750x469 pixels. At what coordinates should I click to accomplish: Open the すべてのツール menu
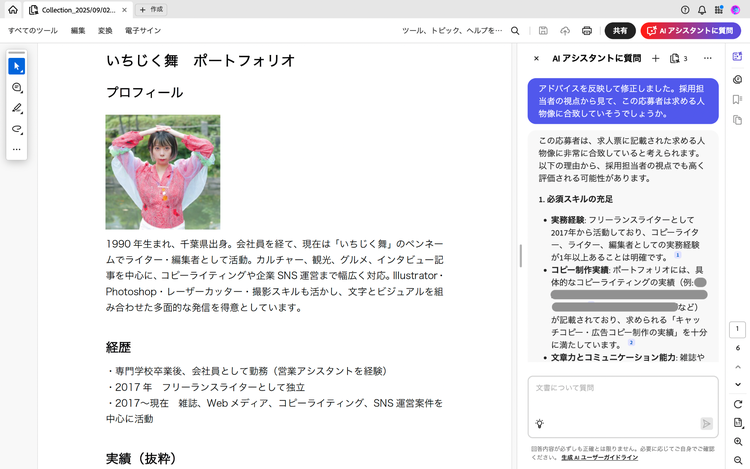[x=33, y=31]
